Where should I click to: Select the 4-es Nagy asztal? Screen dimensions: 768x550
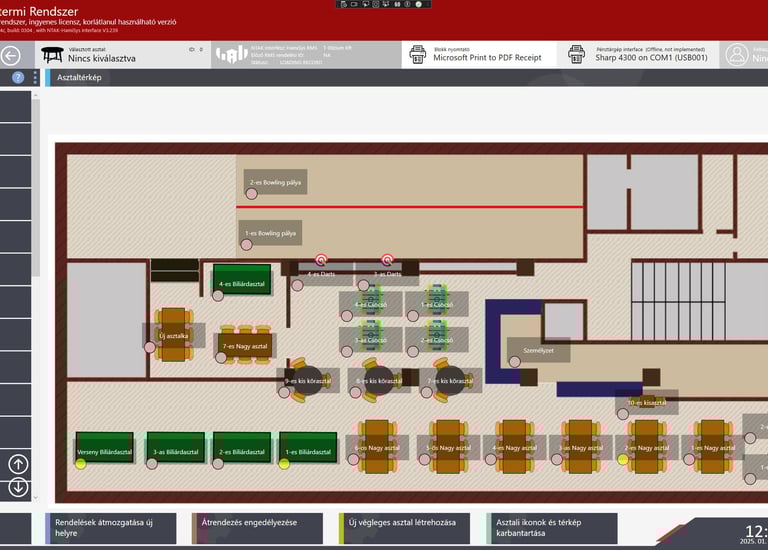(514, 447)
